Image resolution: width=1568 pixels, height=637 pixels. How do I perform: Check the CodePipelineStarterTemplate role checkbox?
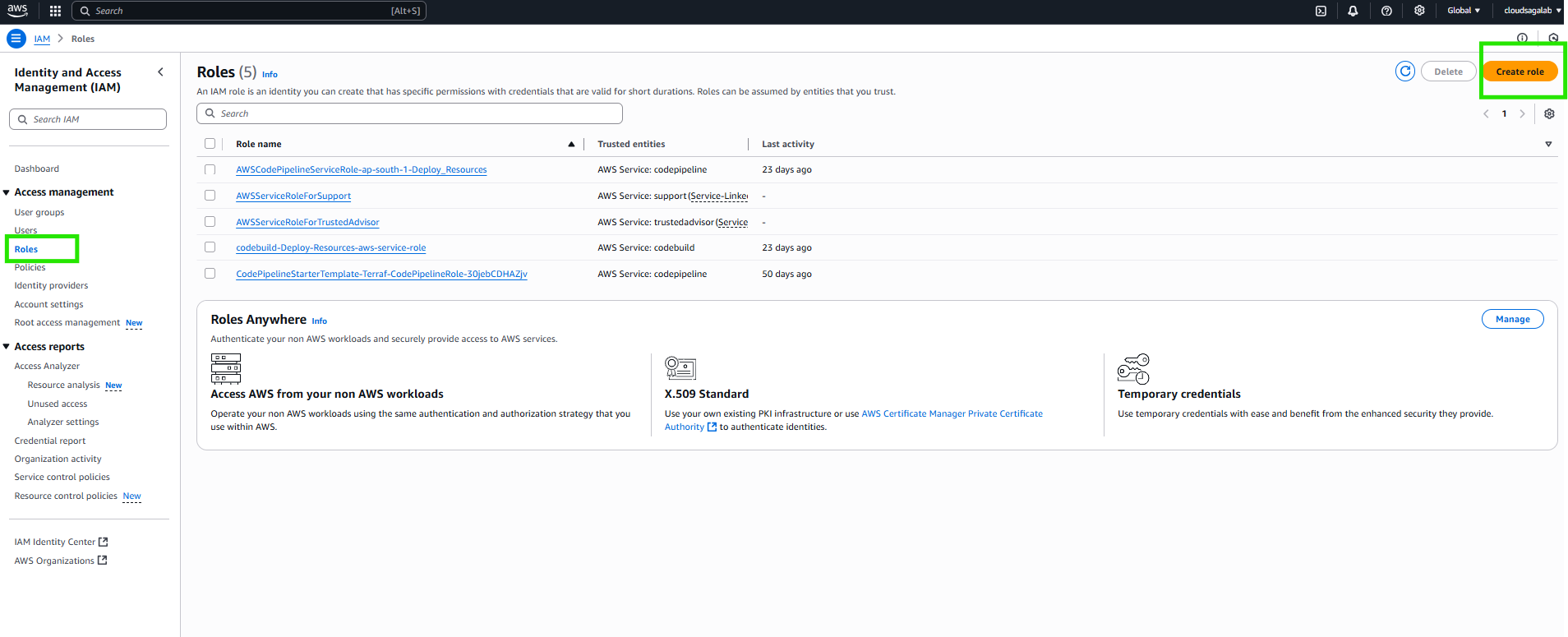(210, 274)
